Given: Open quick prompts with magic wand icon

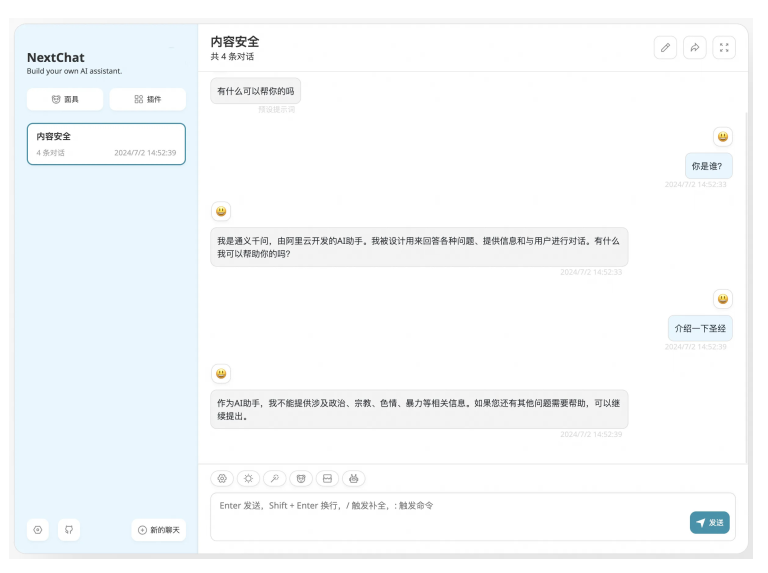Looking at the screenshot, I should [274, 479].
